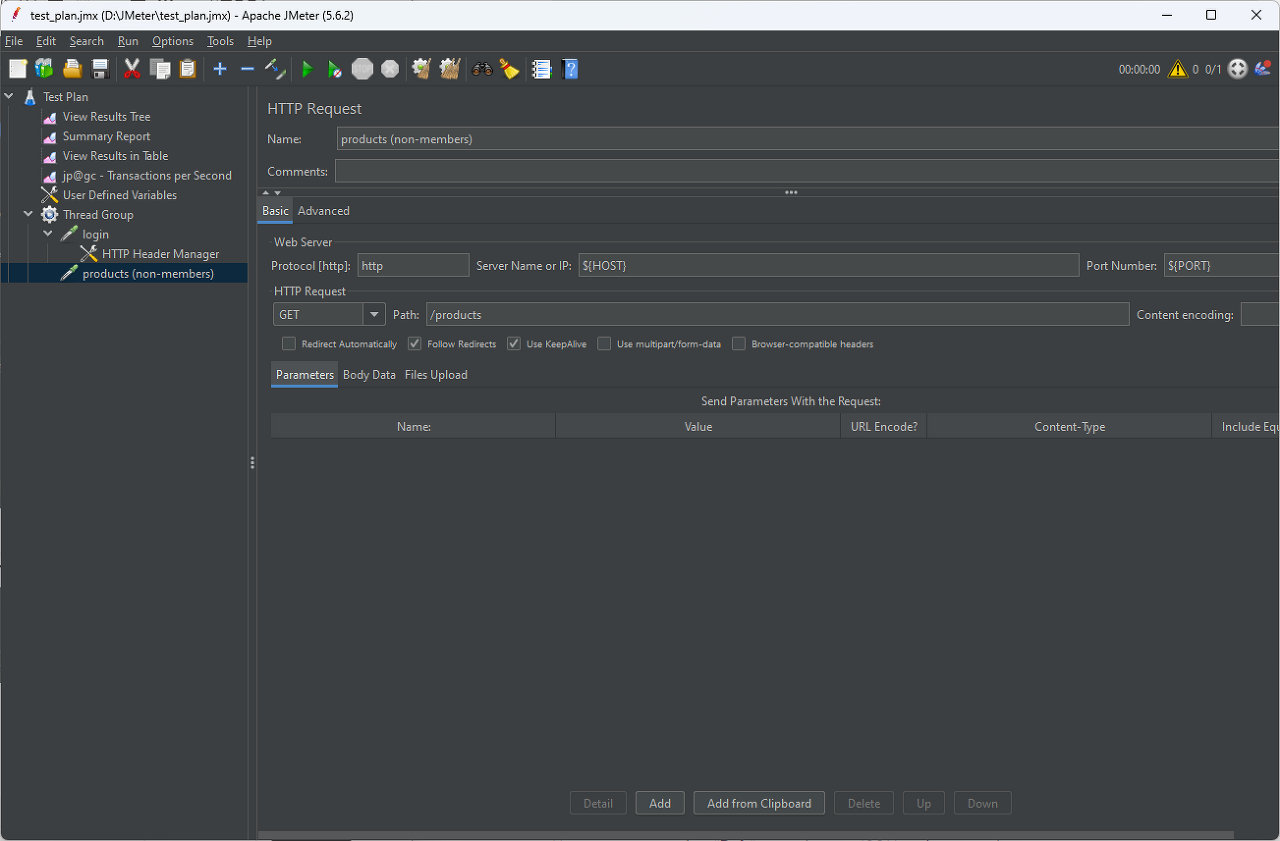
Task: Save the test plan with floppy icon
Action: coord(100,69)
